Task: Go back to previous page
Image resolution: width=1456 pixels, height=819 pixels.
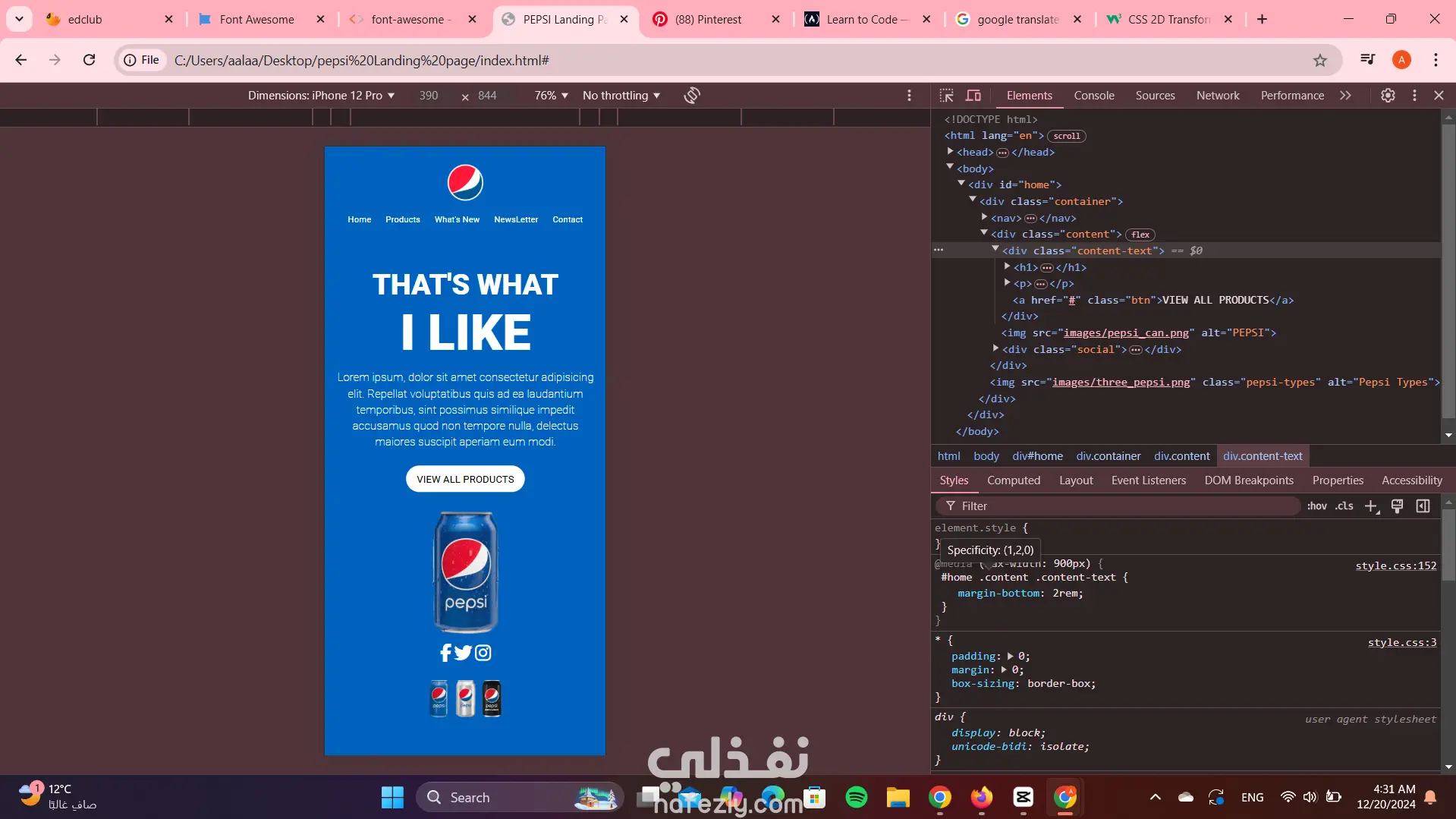Action: (x=20, y=60)
